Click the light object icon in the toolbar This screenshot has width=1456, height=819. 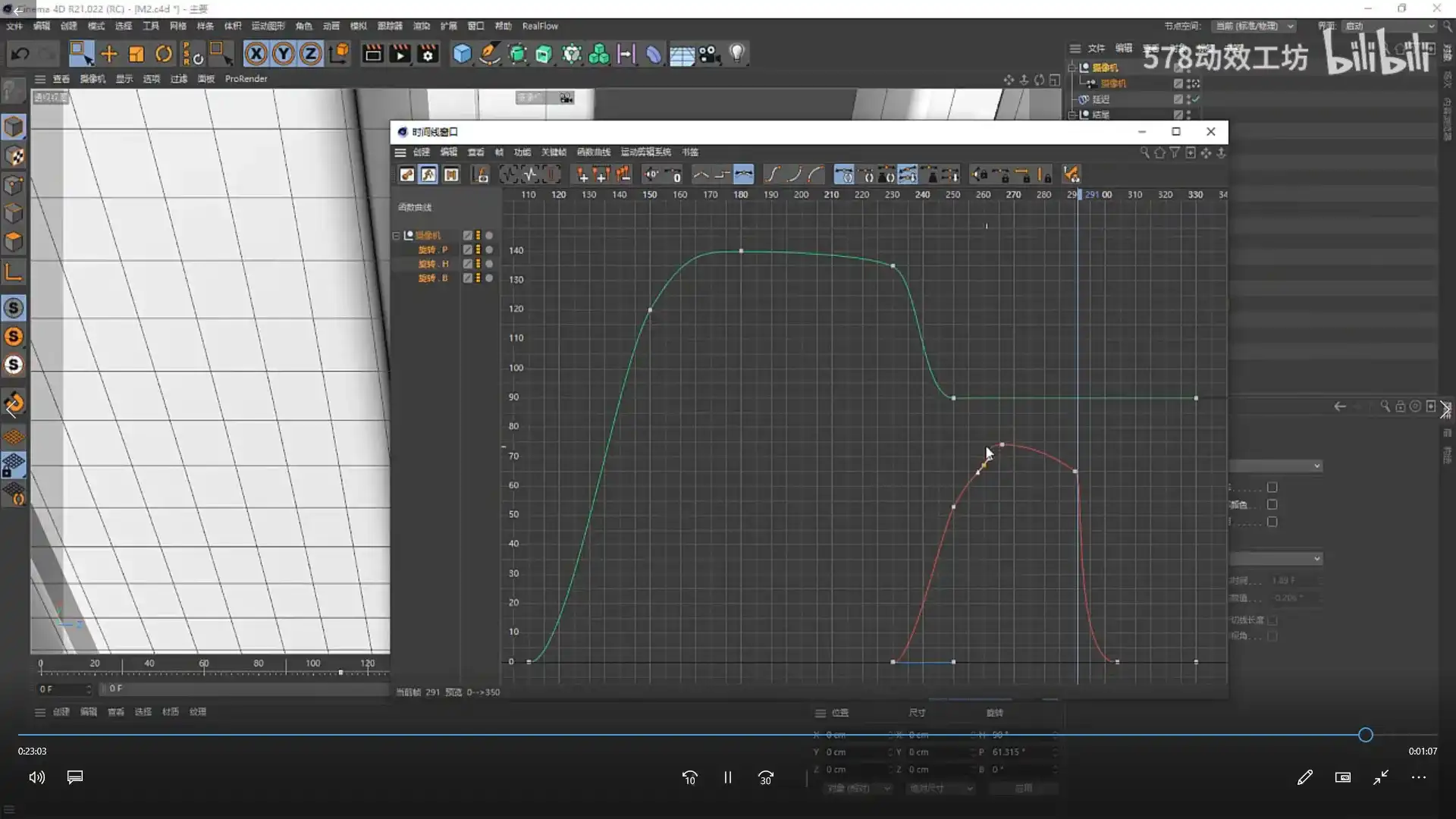click(x=736, y=53)
